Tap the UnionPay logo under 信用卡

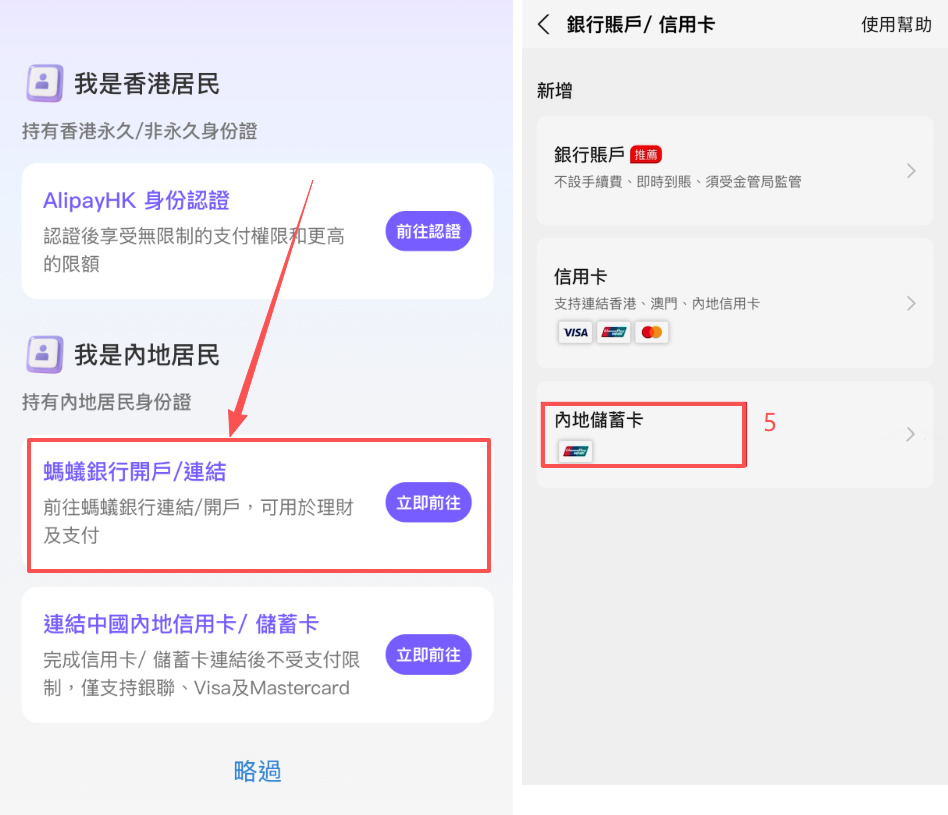coord(613,332)
